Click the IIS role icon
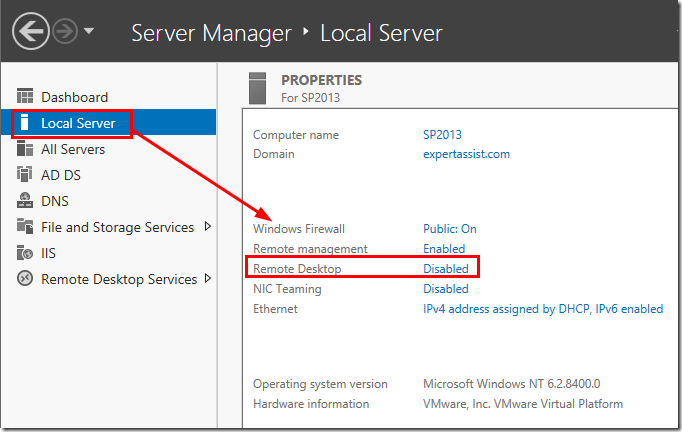This screenshot has width=682, height=432. [x=25, y=253]
